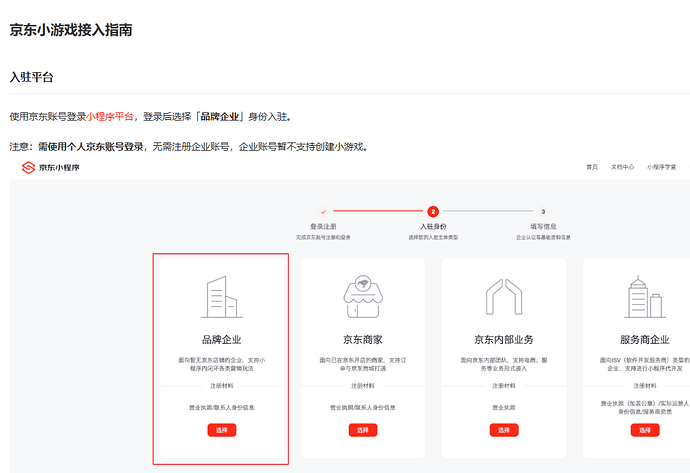Open the 小程序学堂 nav item
Image resolution: width=690 pixels, height=473 pixels.
point(661,167)
